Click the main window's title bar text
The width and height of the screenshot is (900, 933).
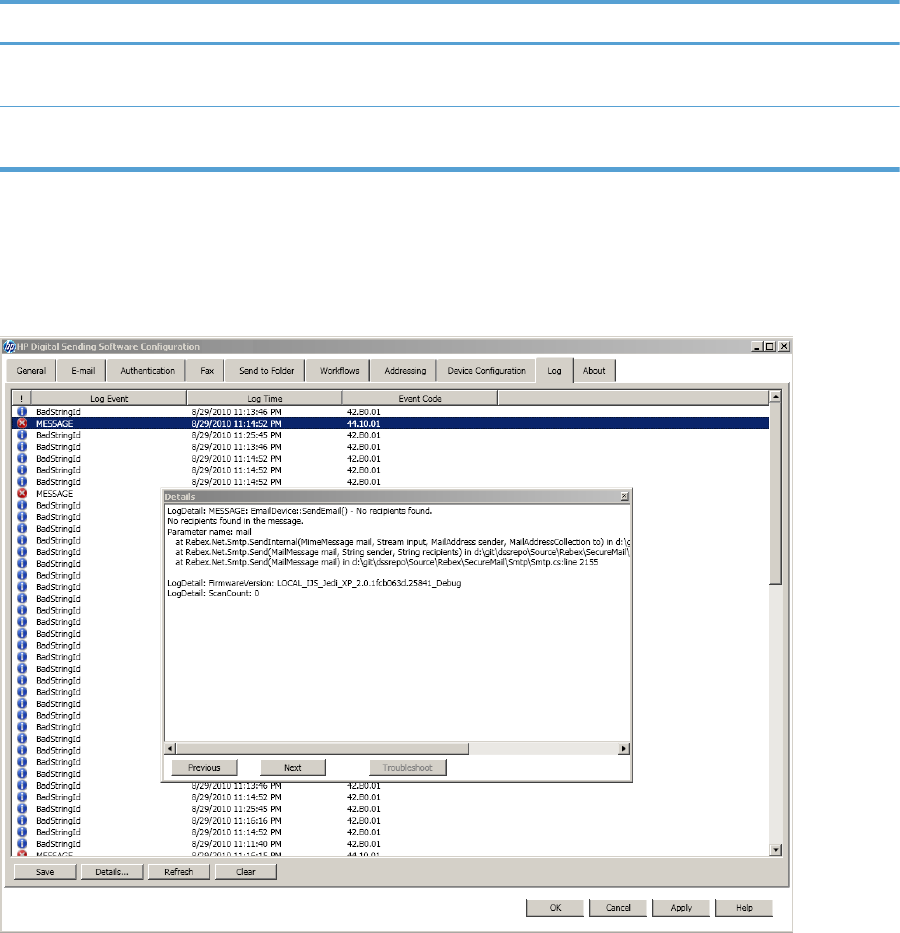tap(108, 346)
